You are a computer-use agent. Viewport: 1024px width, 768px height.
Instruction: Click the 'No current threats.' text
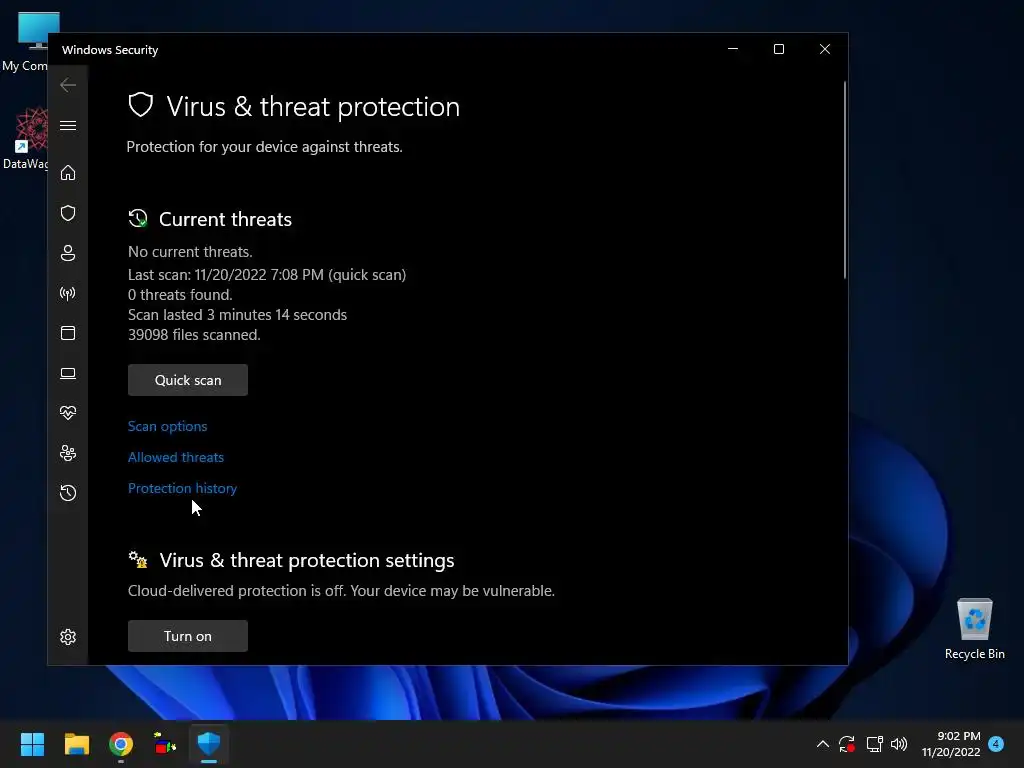[x=190, y=252]
